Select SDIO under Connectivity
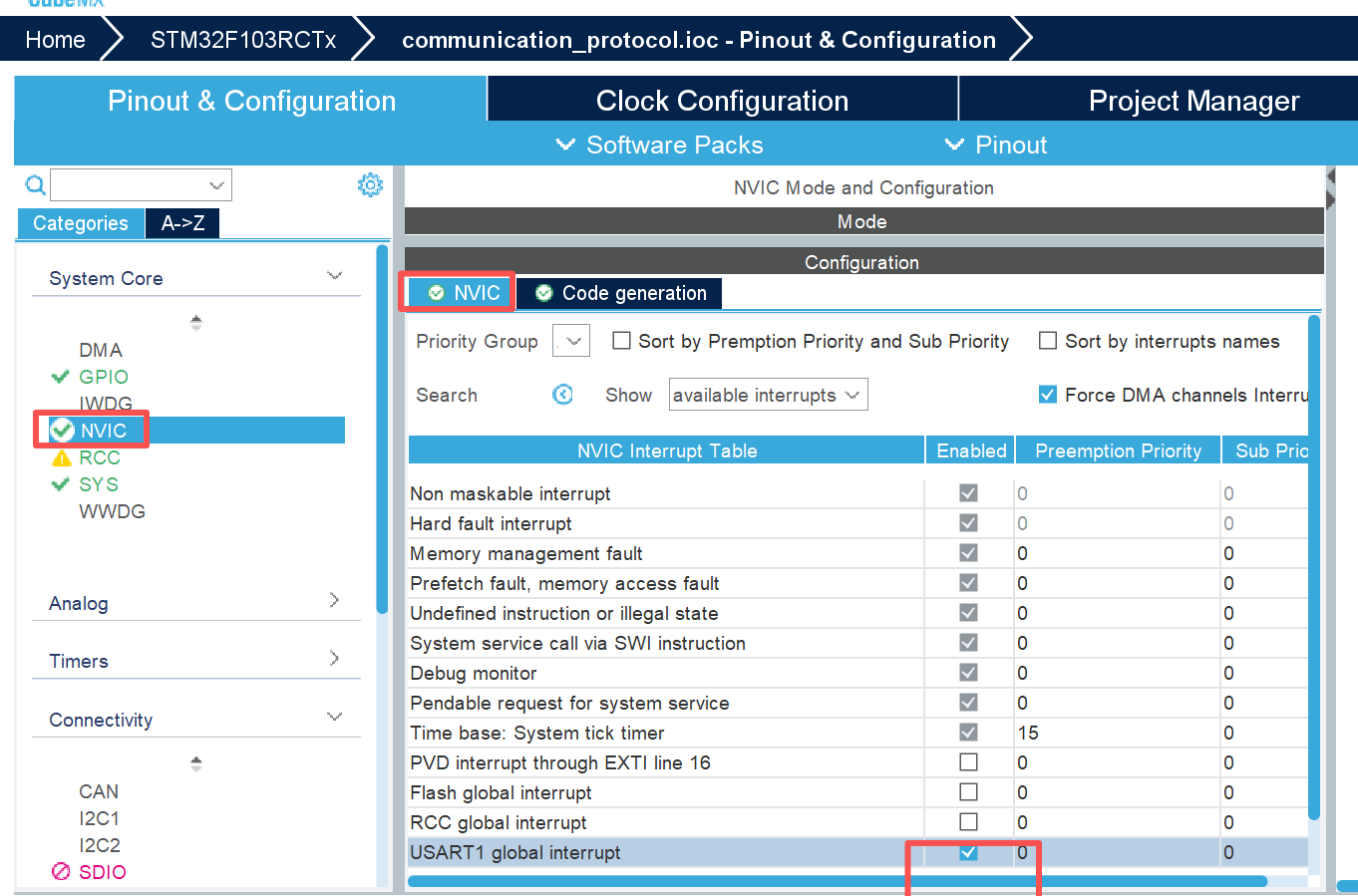The width and height of the screenshot is (1358, 896). tap(103, 872)
